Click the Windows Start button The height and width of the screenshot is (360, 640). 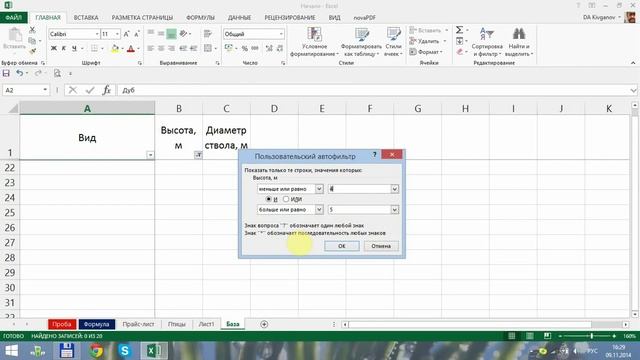tap(11, 351)
